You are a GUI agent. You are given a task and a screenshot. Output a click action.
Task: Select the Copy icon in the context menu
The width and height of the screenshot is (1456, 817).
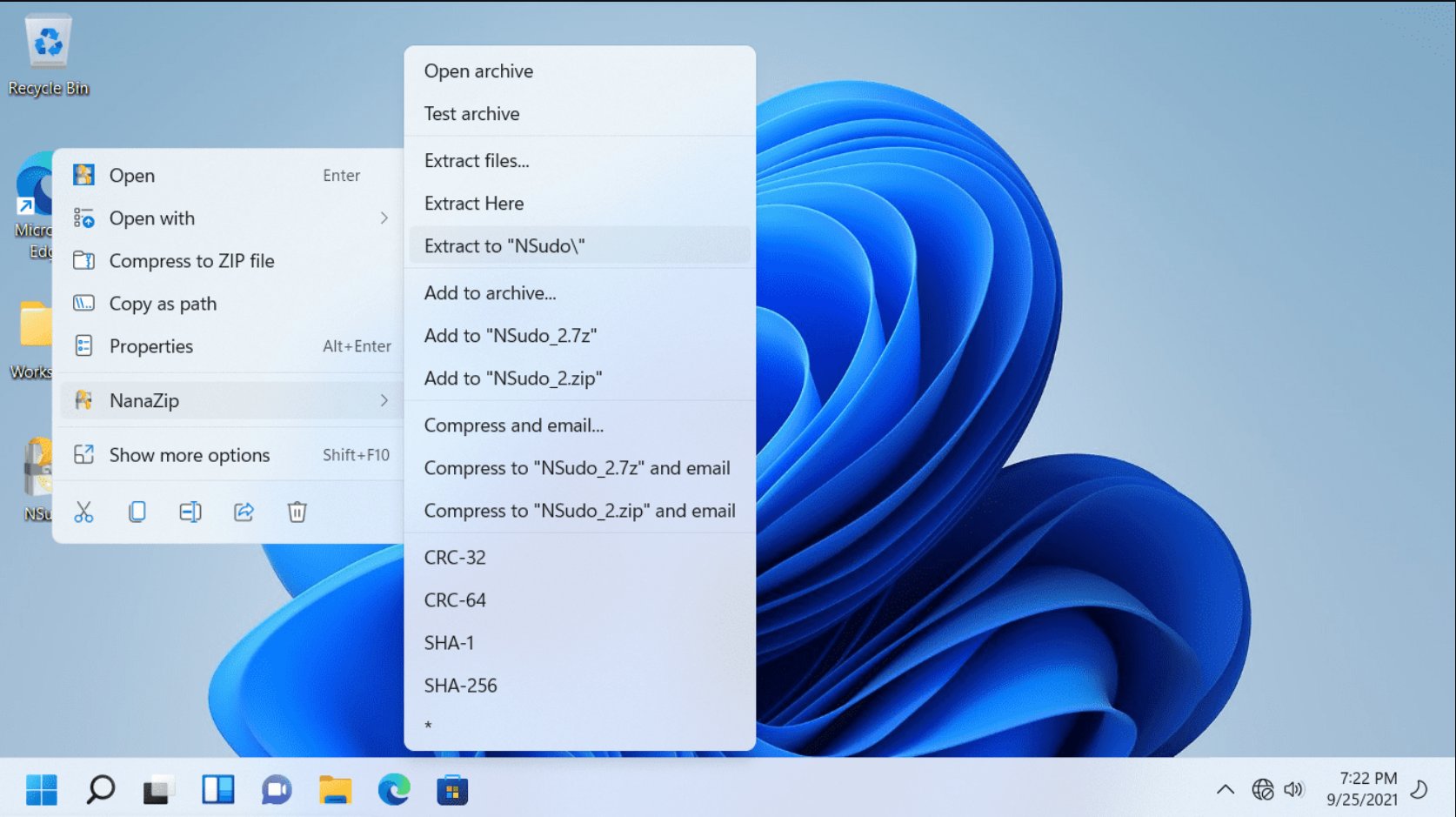tap(137, 512)
